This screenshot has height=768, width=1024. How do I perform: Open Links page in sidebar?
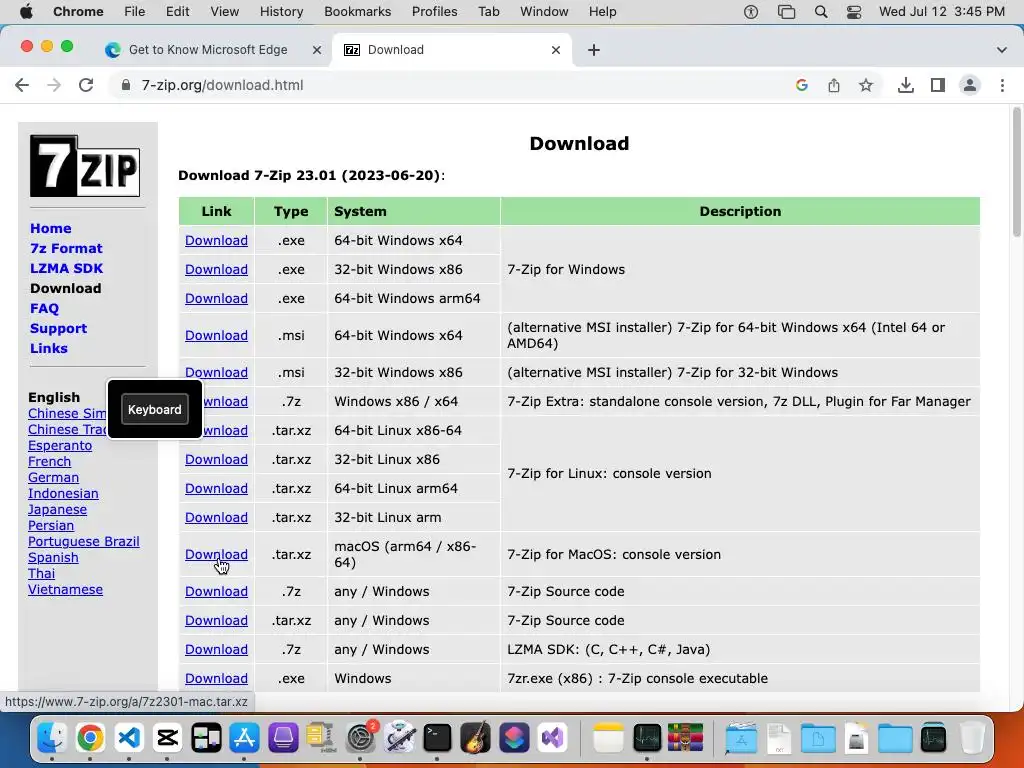48,348
